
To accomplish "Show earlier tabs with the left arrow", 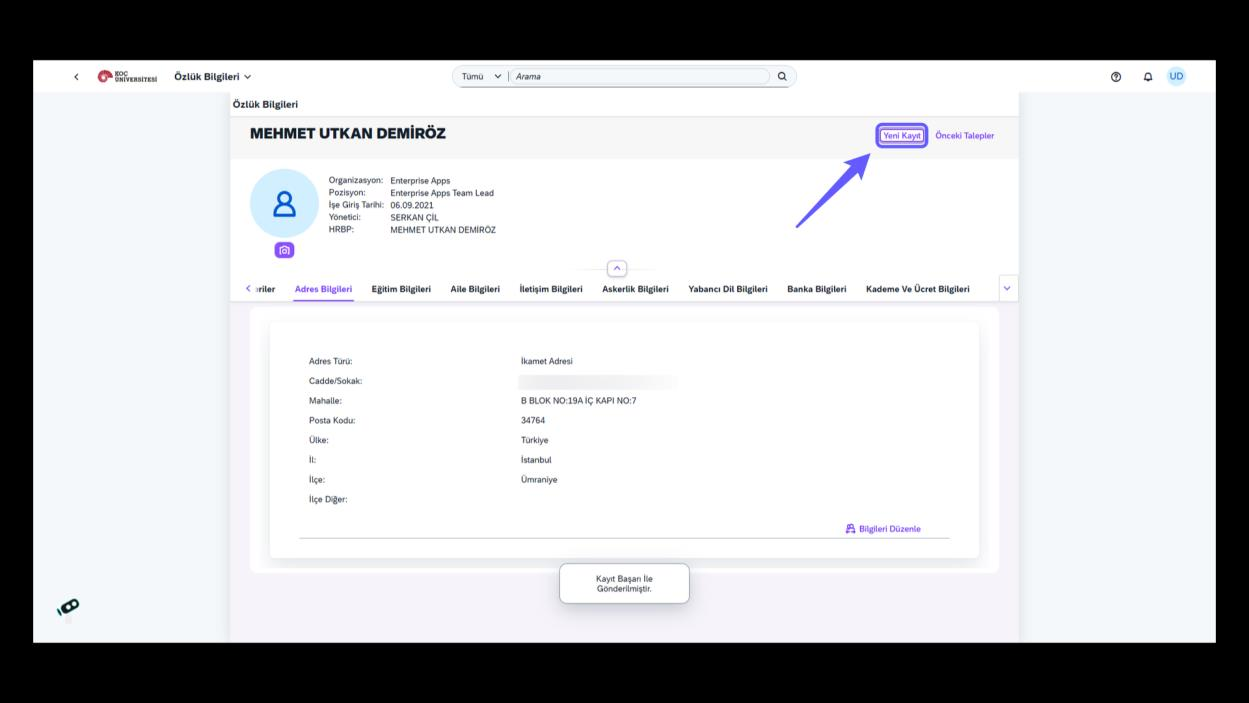I will [x=249, y=289].
